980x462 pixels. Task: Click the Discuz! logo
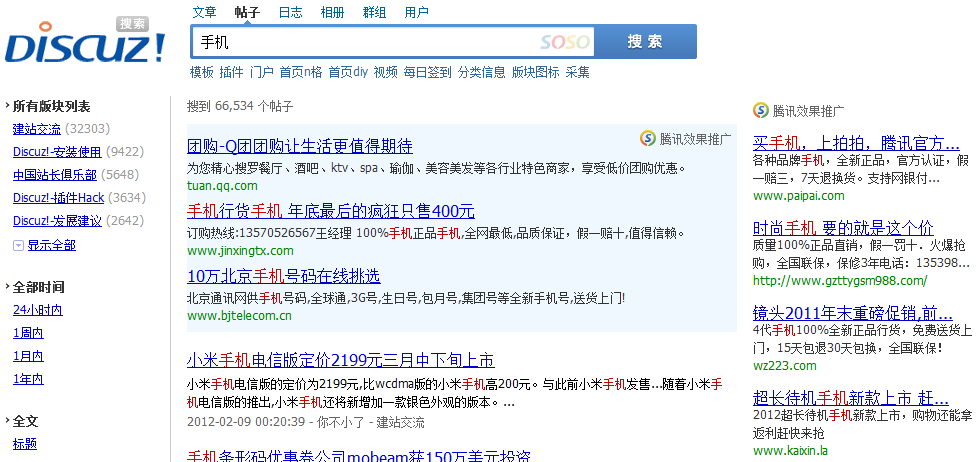click(86, 41)
